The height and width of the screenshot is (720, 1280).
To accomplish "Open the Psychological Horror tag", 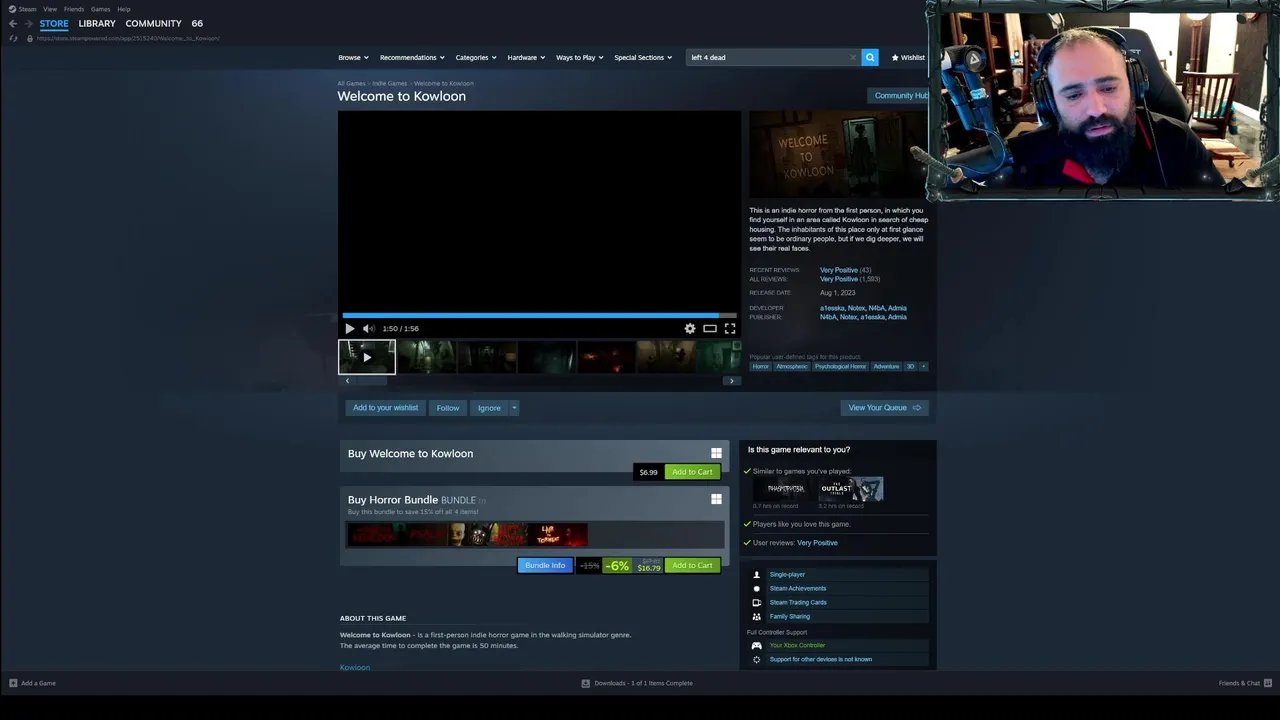I will (840, 366).
